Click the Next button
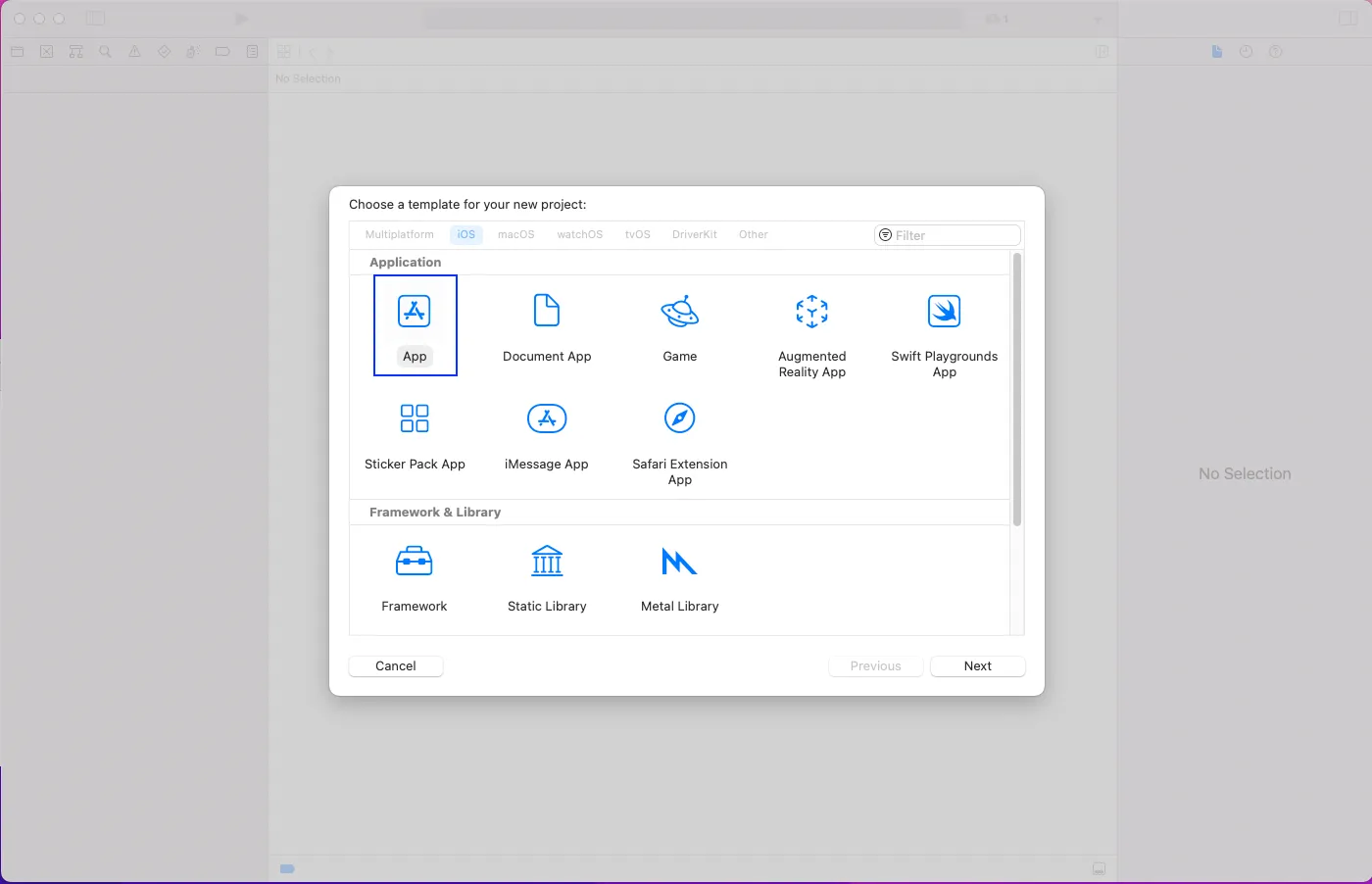The image size is (1372, 884). pyautogui.click(x=978, y=666)
